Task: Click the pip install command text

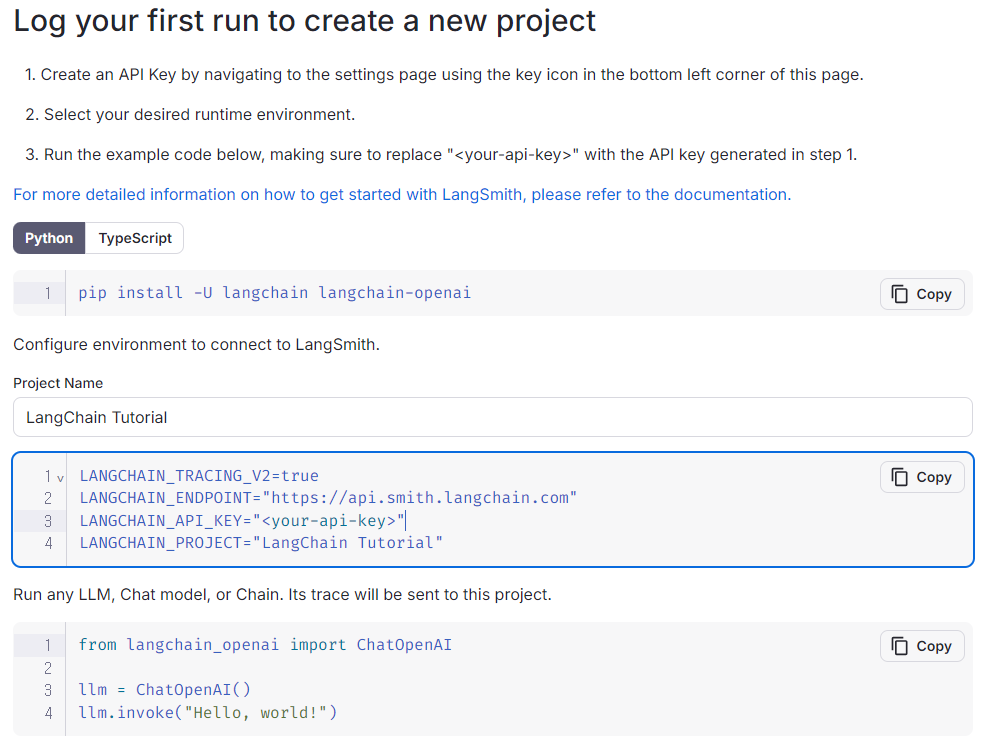Action: click(x=274, y=293)
